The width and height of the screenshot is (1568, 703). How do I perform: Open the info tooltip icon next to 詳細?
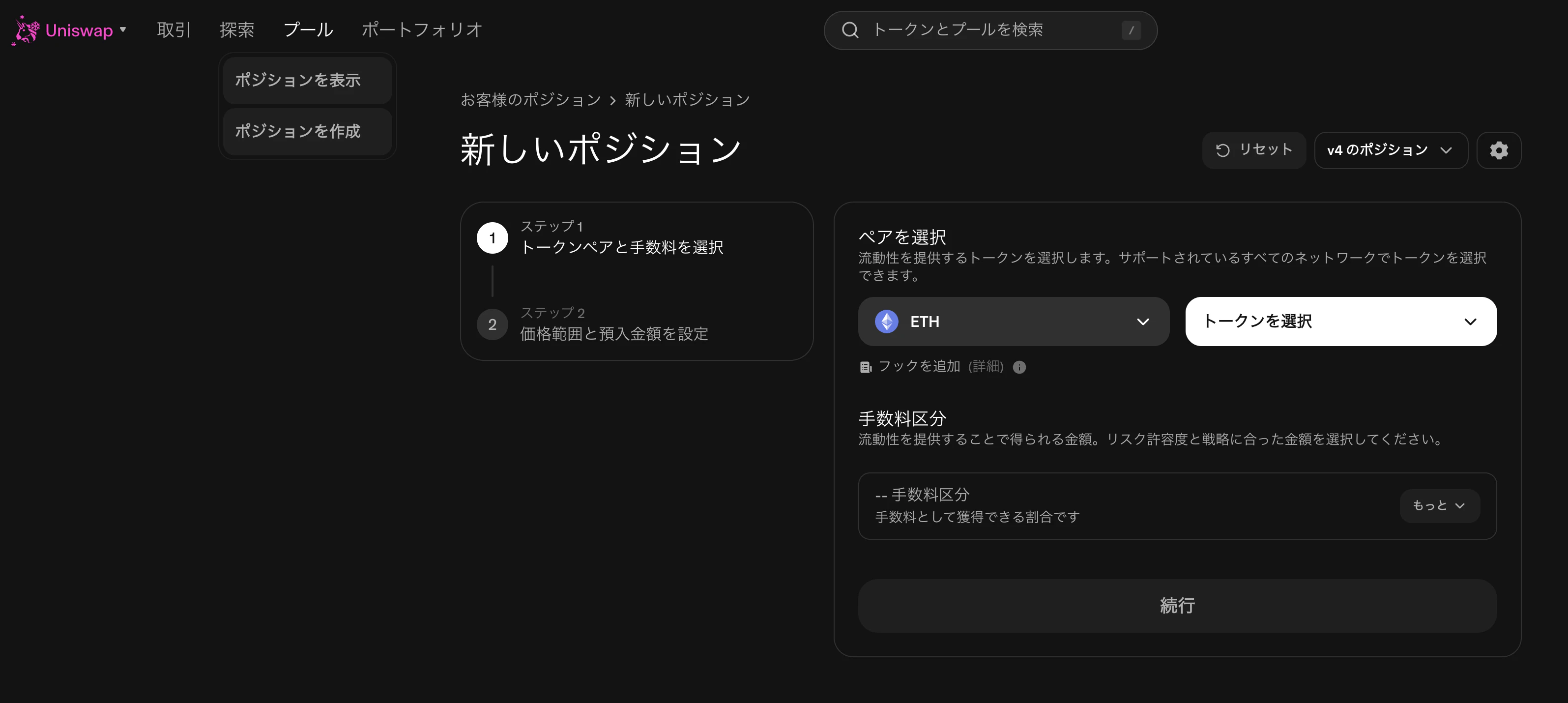click(x=1019, y=367)
